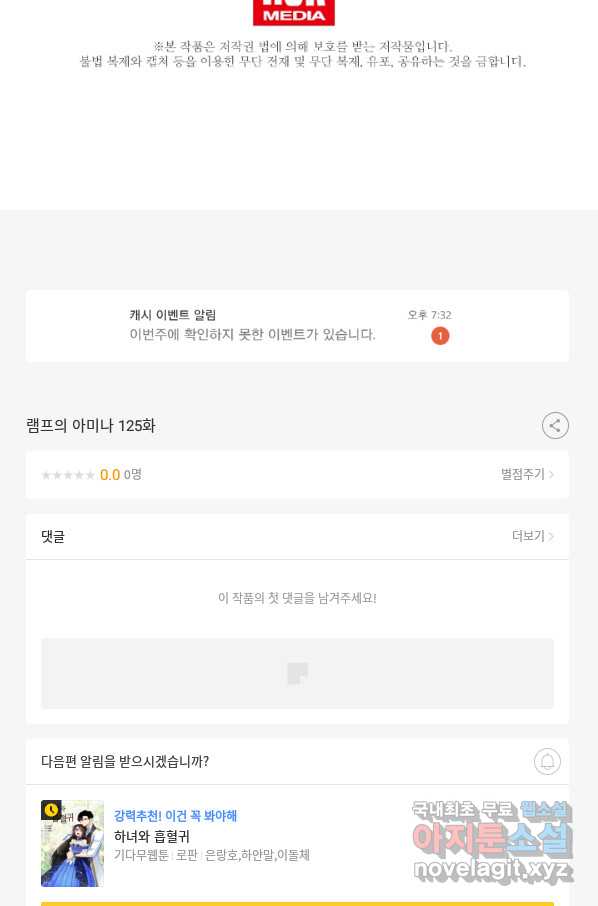
Task: Select the five-star rating stars
Action: click(x=68, y=475)
